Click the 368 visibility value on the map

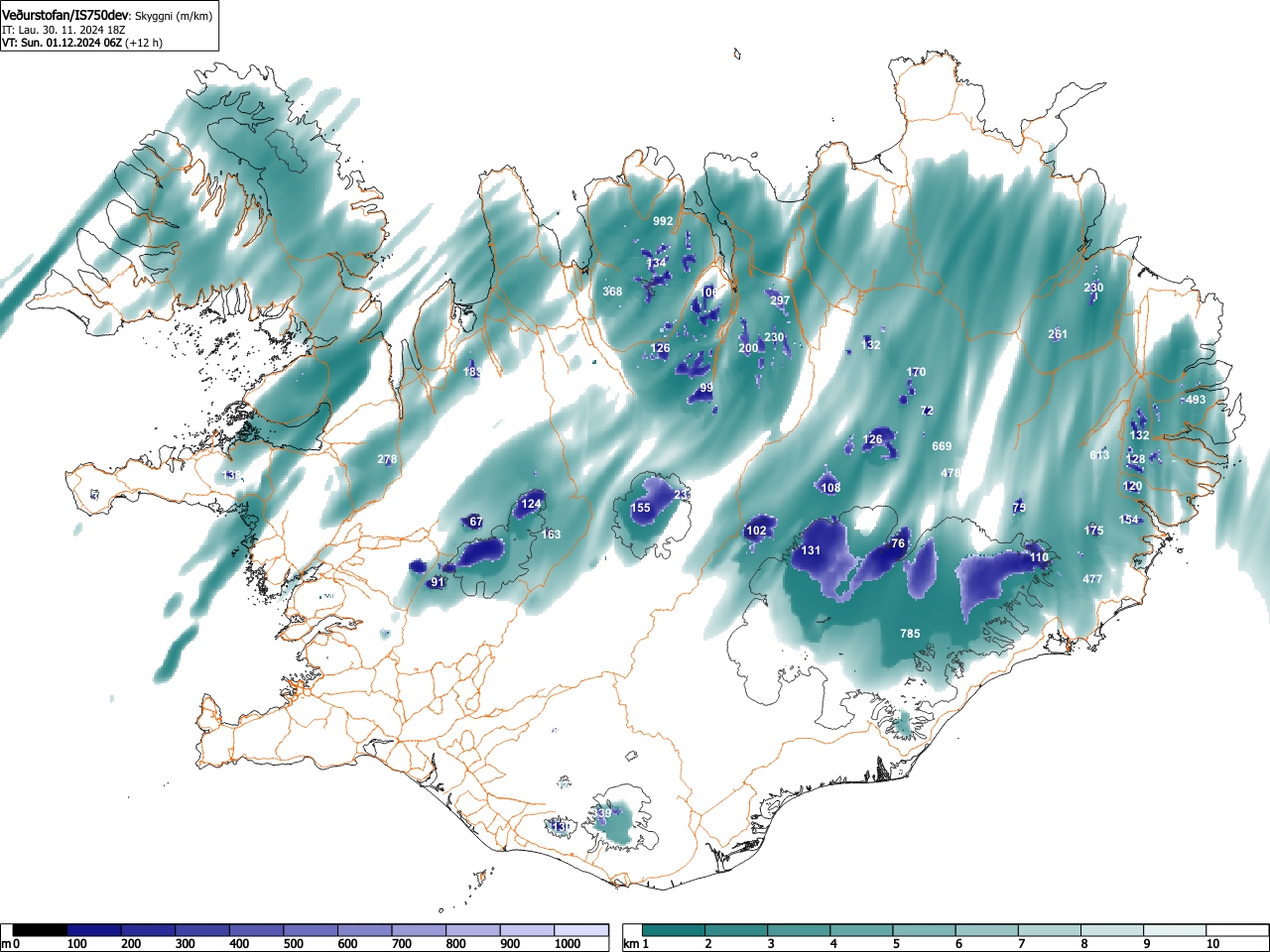click(612, 292)
